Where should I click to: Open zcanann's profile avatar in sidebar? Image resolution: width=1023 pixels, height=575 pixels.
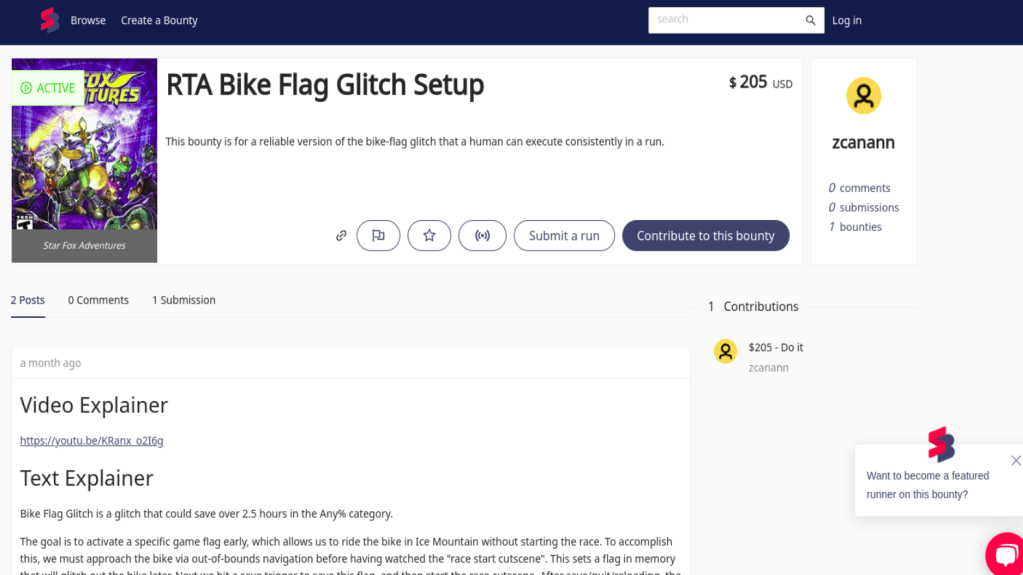pyautogui.click(x=863, y=96)
